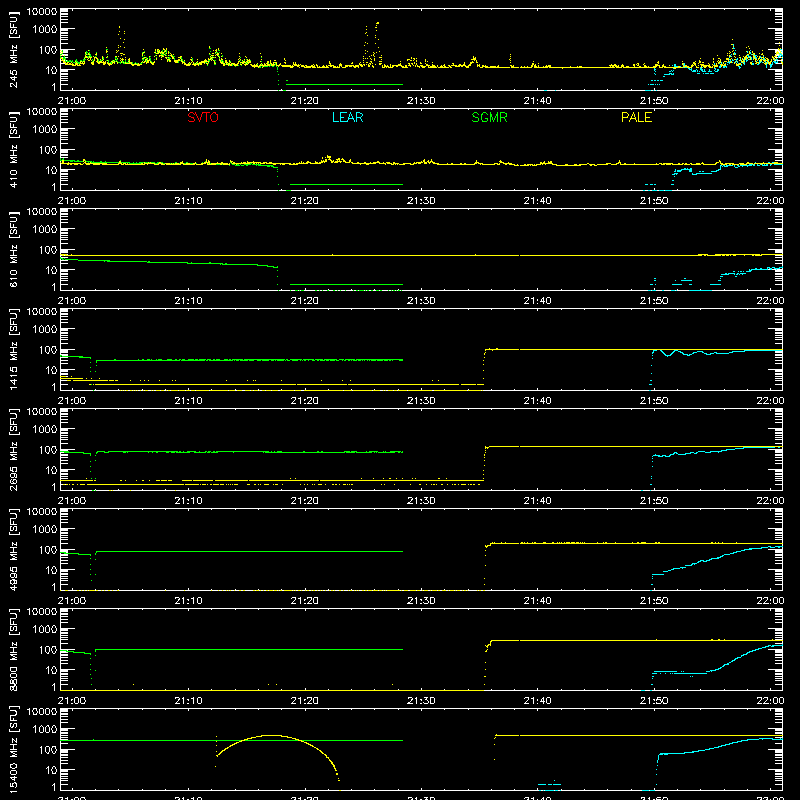Click 21:00 tick below the 8800 MHz panel
This screenshot has width=800, height=800.
(x=71, y=701)
